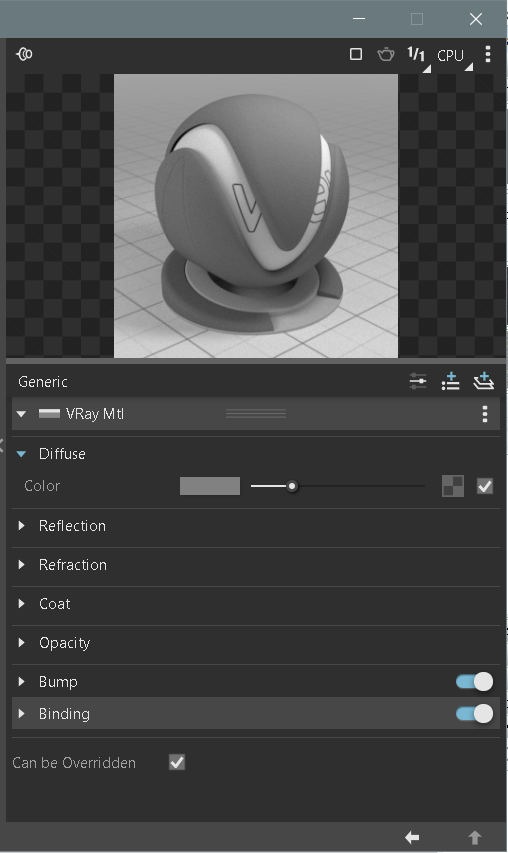The image size is (508, 853).
Task: Disable the Binding toggle switch
Action: click(x=475, y=713)
